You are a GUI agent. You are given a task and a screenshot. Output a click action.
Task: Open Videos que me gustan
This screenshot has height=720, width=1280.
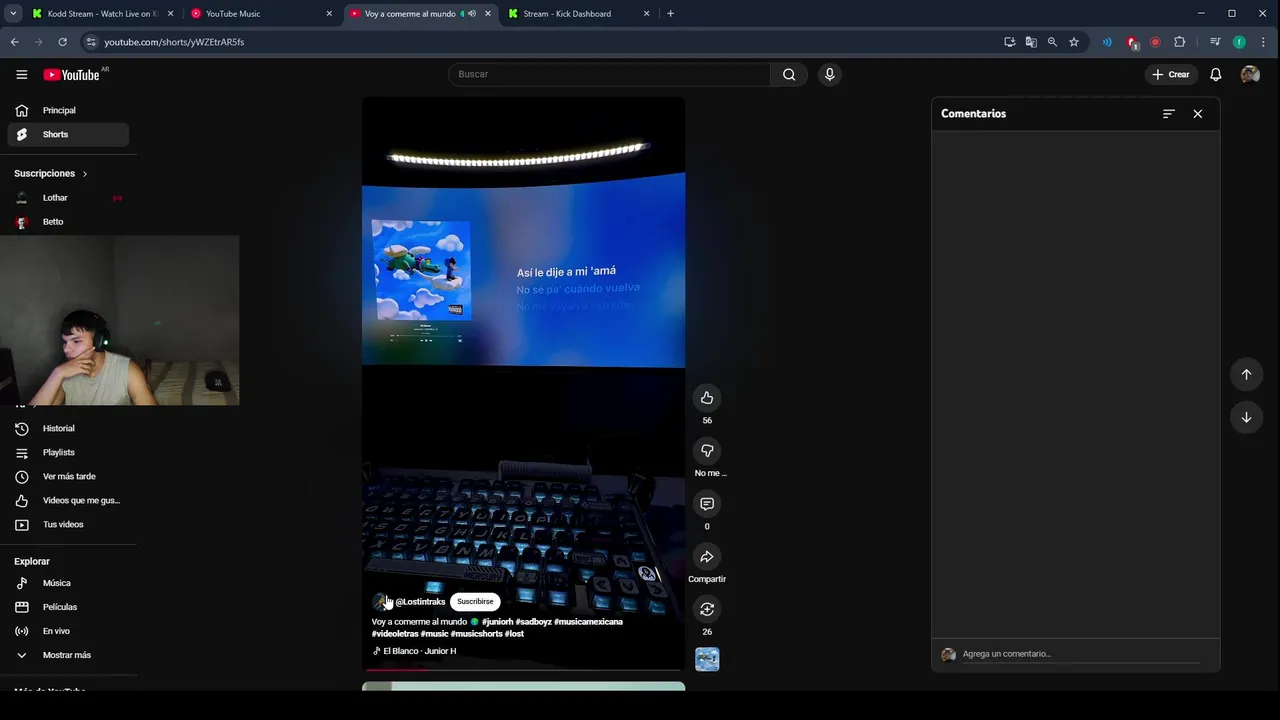click(x=68, y=500)
